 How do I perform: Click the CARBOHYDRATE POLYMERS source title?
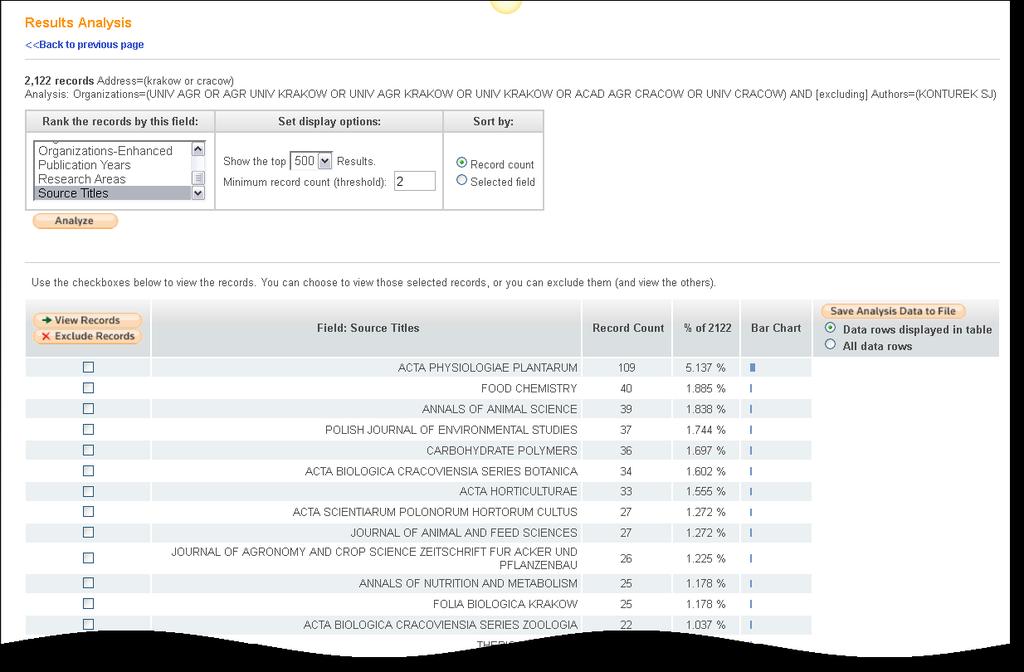(x=502, y=451)
